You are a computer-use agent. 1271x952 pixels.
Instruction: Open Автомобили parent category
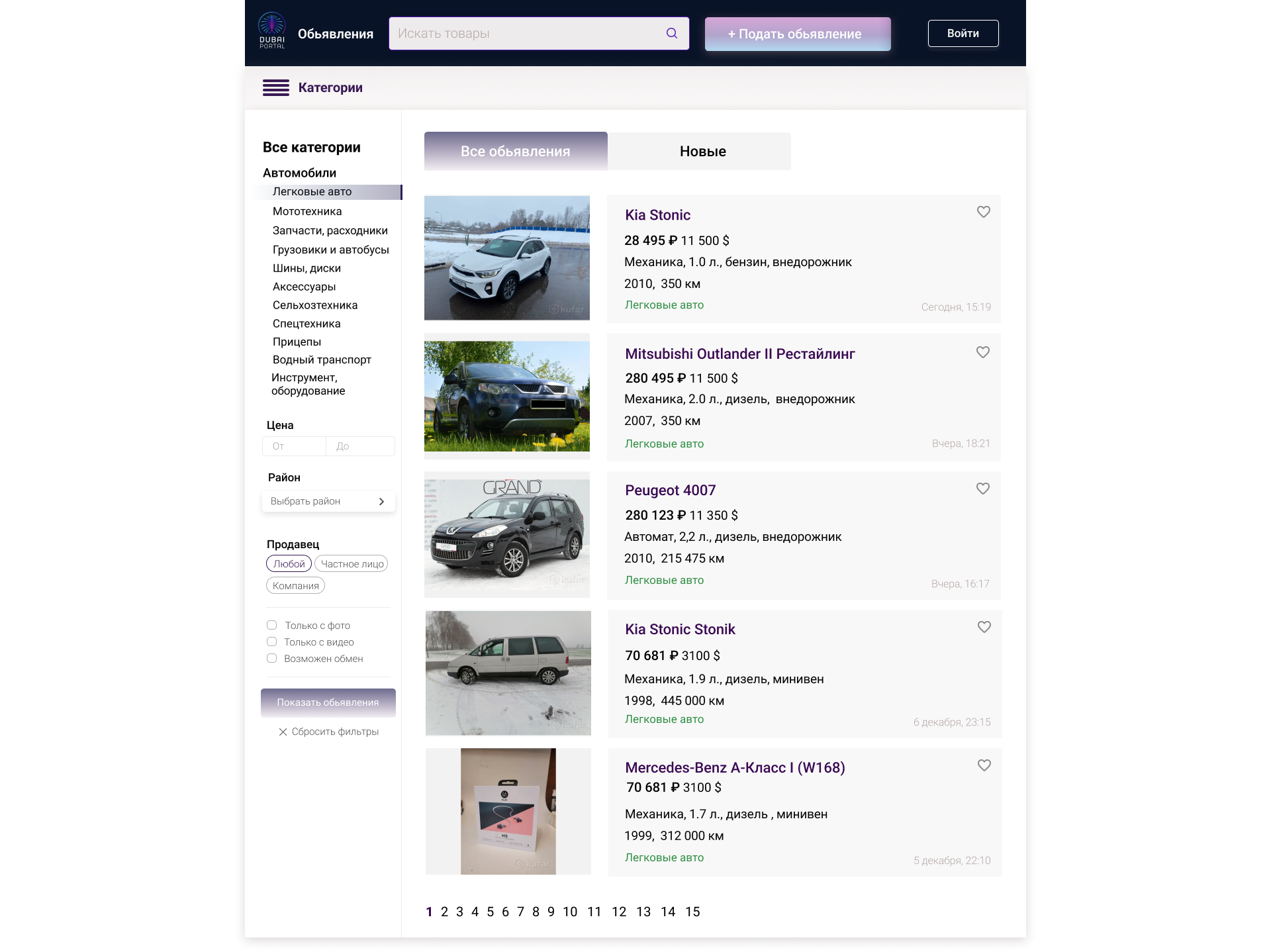[x=299, y=173]
